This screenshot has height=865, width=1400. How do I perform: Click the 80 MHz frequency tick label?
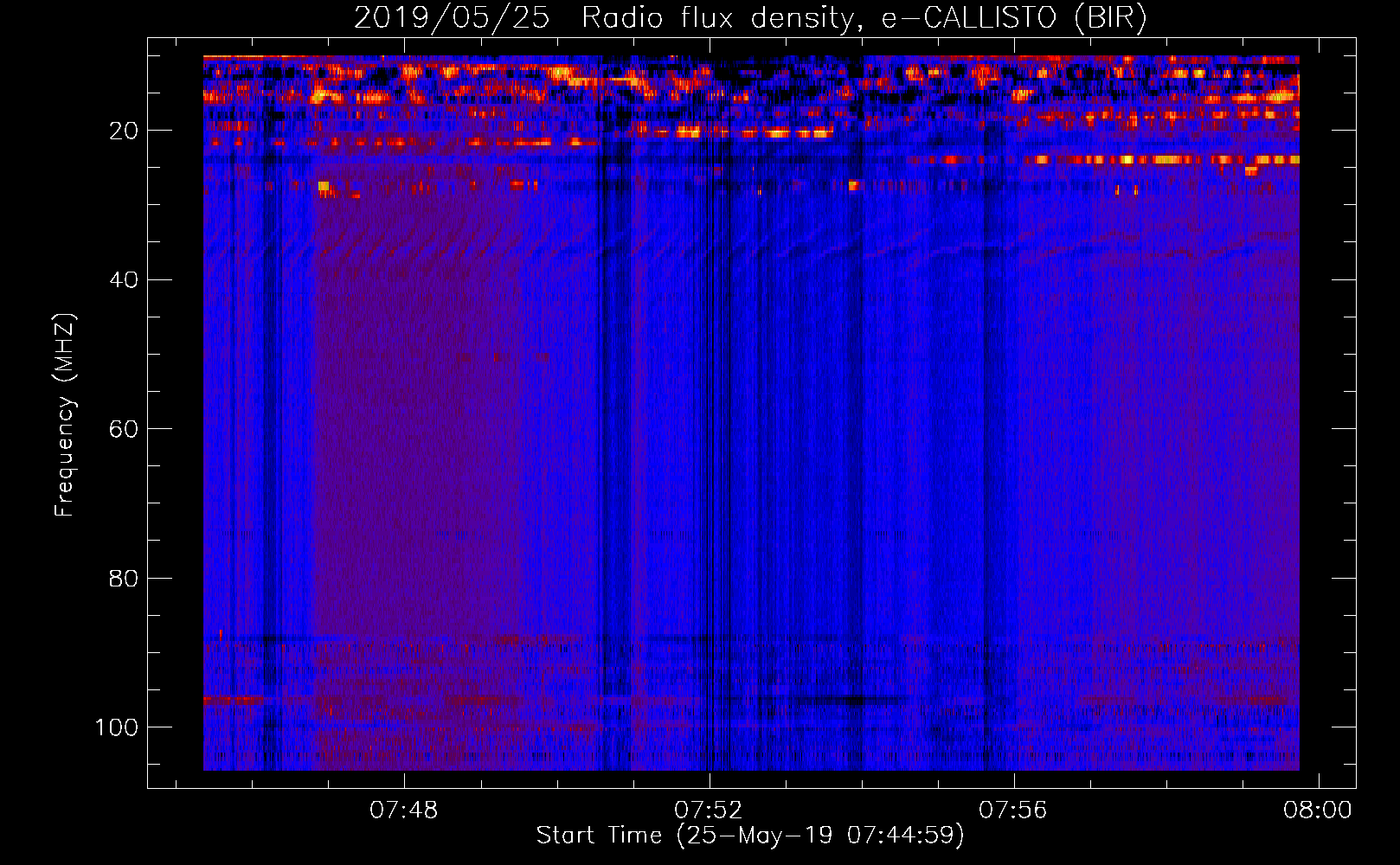click(x=124, y=578)
